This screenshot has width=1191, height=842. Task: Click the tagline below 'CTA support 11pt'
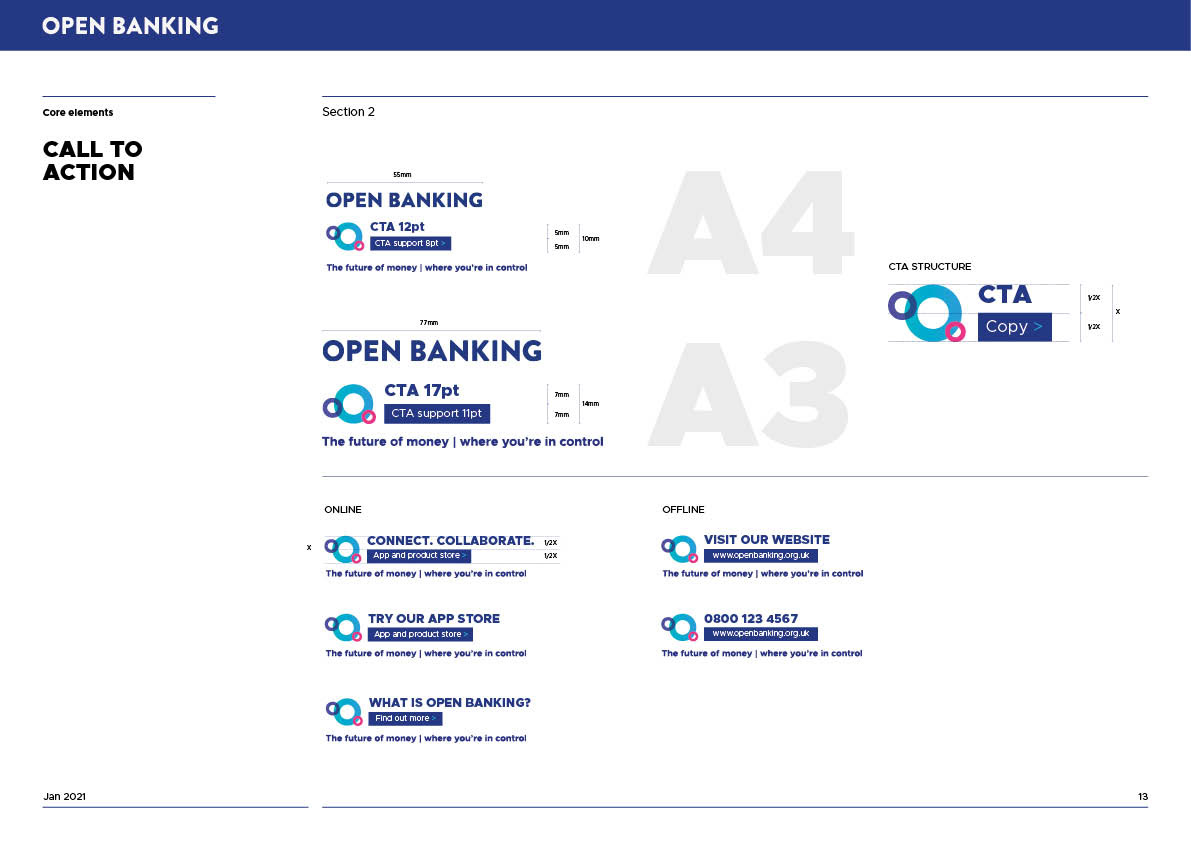(463, 442)
